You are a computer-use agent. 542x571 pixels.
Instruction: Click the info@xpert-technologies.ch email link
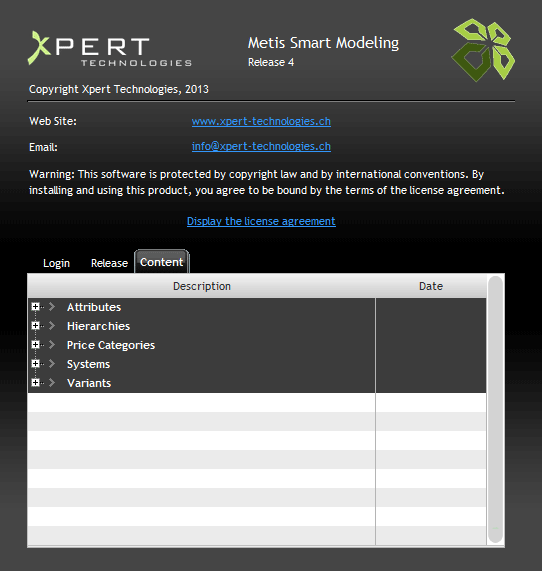coord(261,146)
